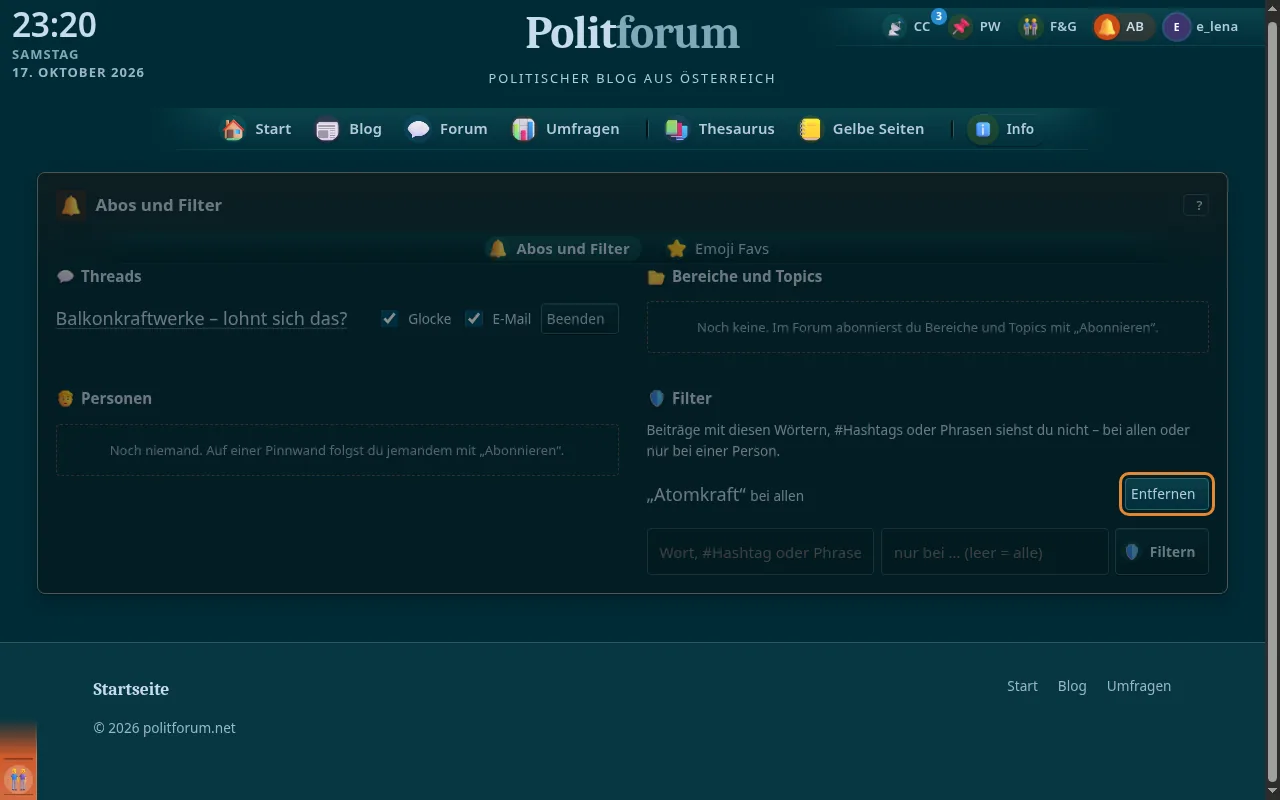Click the „Atomkraft“ filter entry text
The width and height of the screenshot is (1280, 800).
pos(697,495)
